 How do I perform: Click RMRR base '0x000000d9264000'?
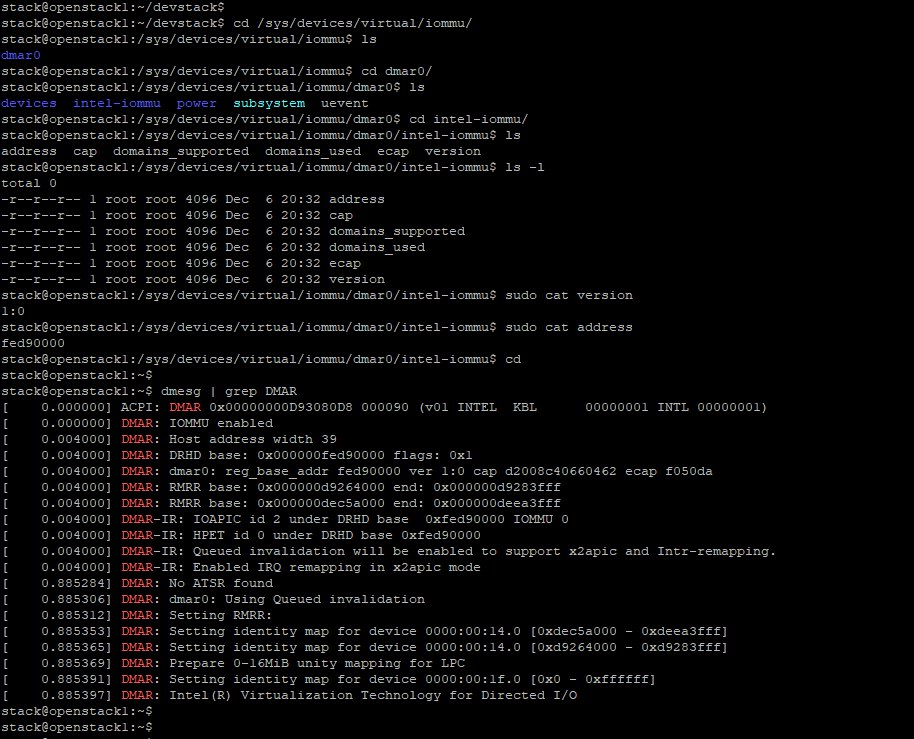click(321, 487)
